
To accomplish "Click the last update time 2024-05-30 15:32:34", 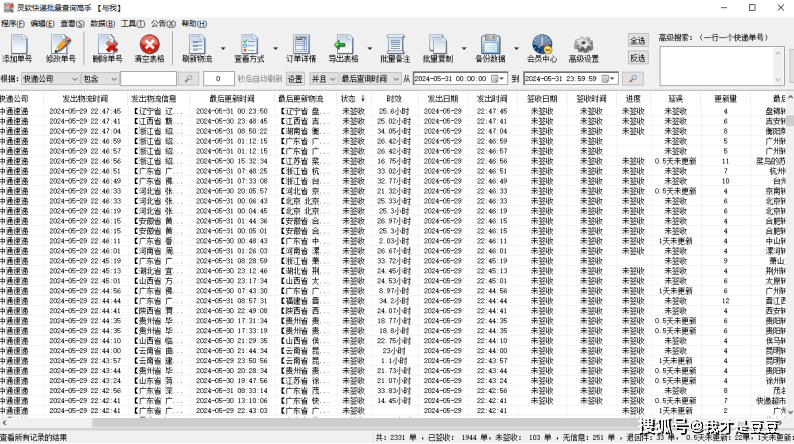I will coord(231,161).
